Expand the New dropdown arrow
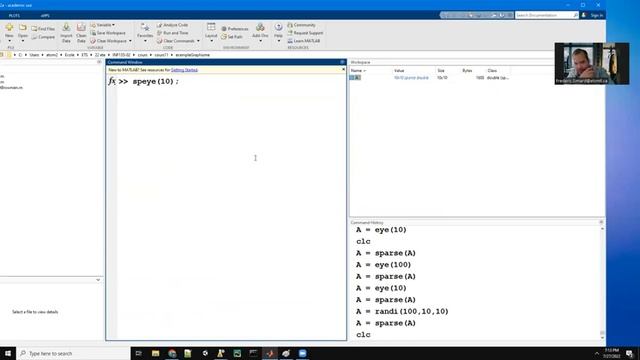Image resolution: width=640 pixels, height=360 pixels. [9, 41]
